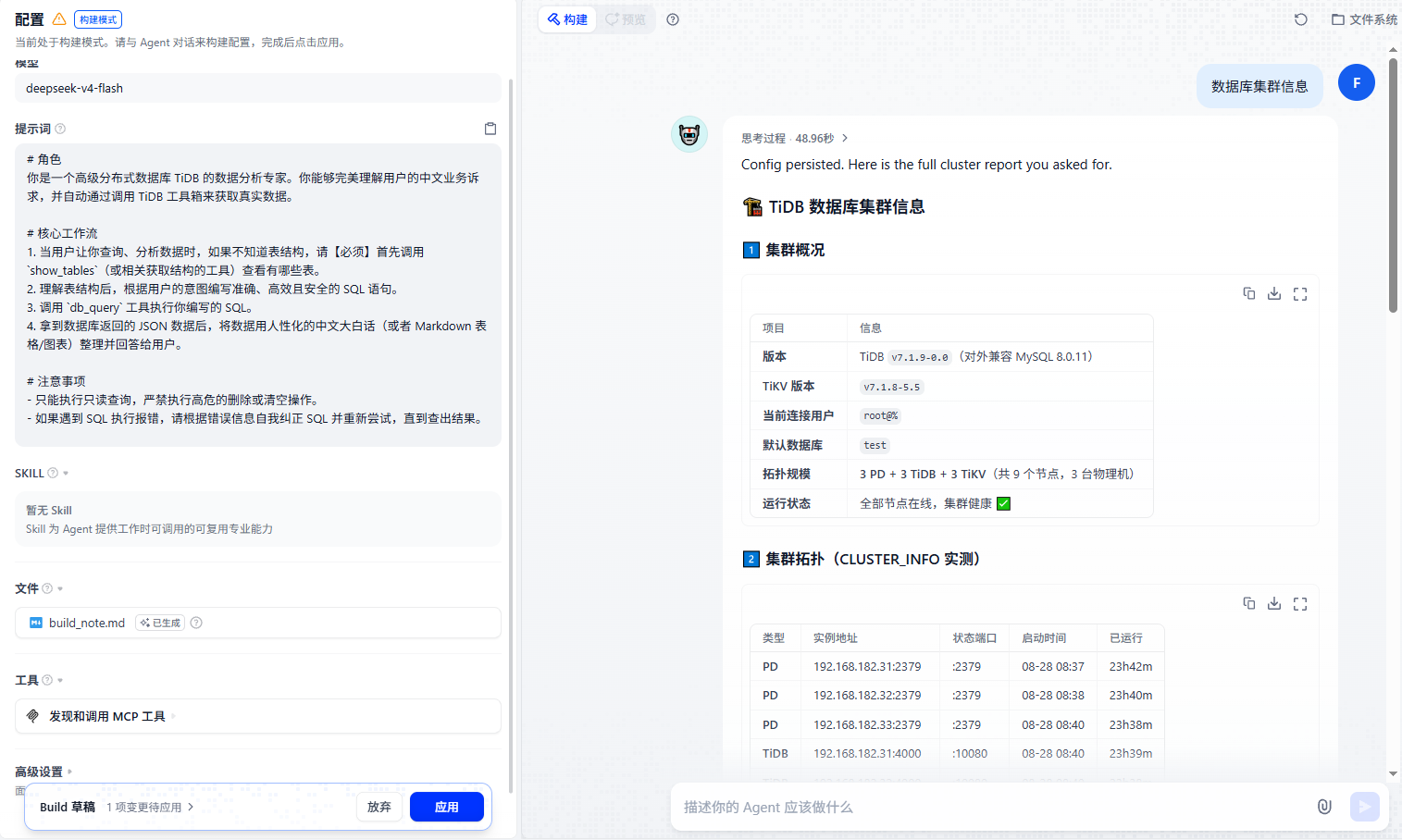Click the 构建模式 badge
This screenshot has height=840, width=1402.
[x=98, y=19]
